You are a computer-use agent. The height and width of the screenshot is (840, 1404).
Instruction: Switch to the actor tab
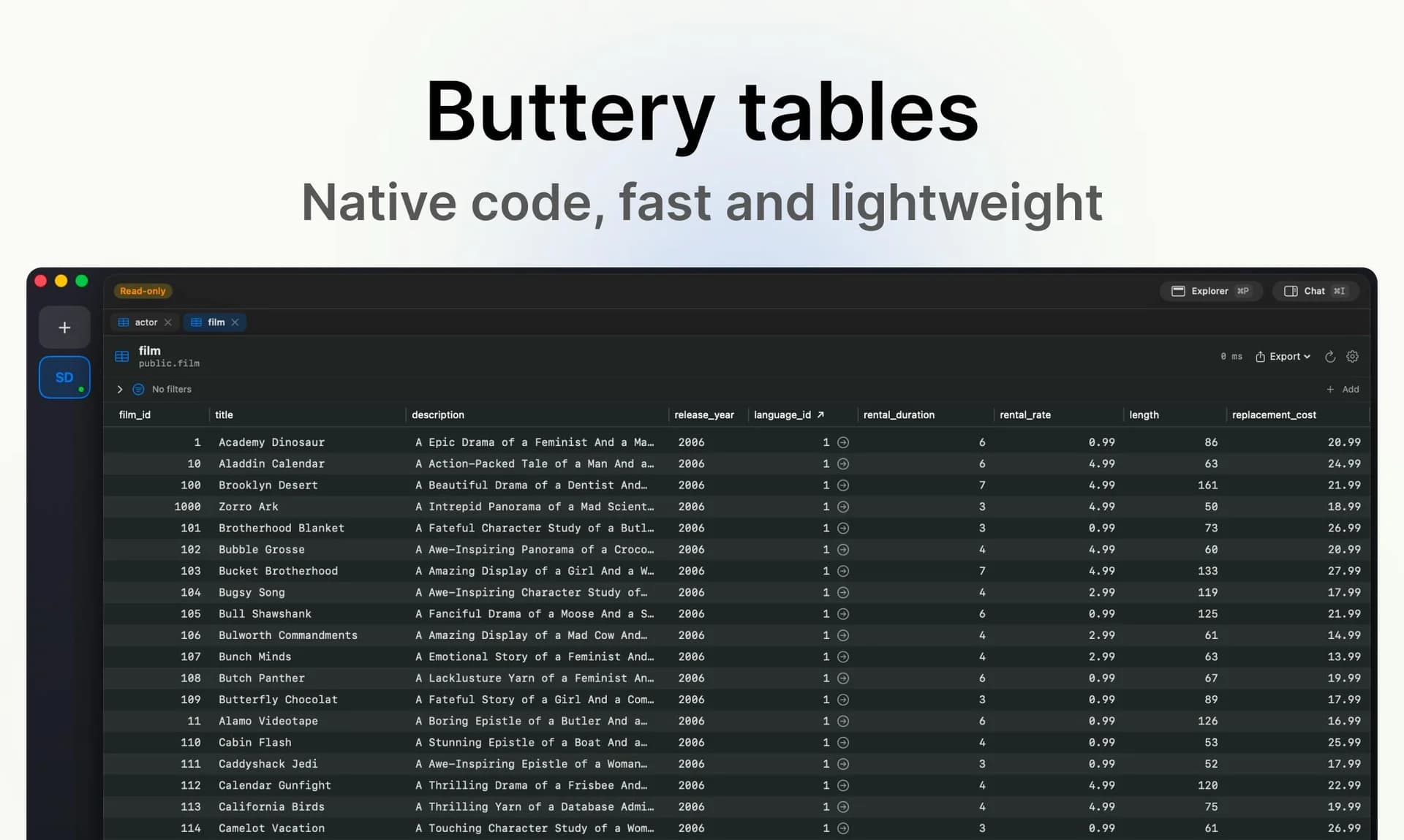tap(146, 322)
